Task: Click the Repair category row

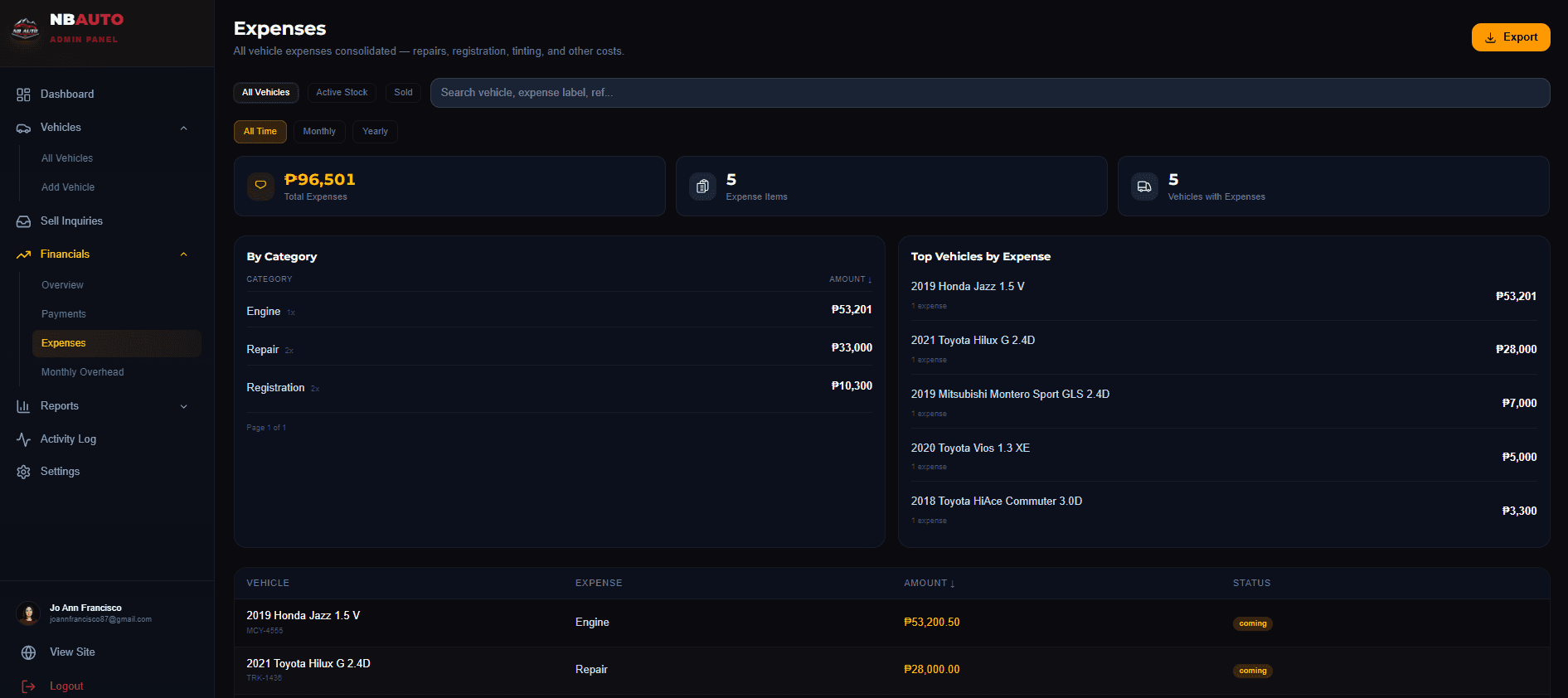Action: 560,348
